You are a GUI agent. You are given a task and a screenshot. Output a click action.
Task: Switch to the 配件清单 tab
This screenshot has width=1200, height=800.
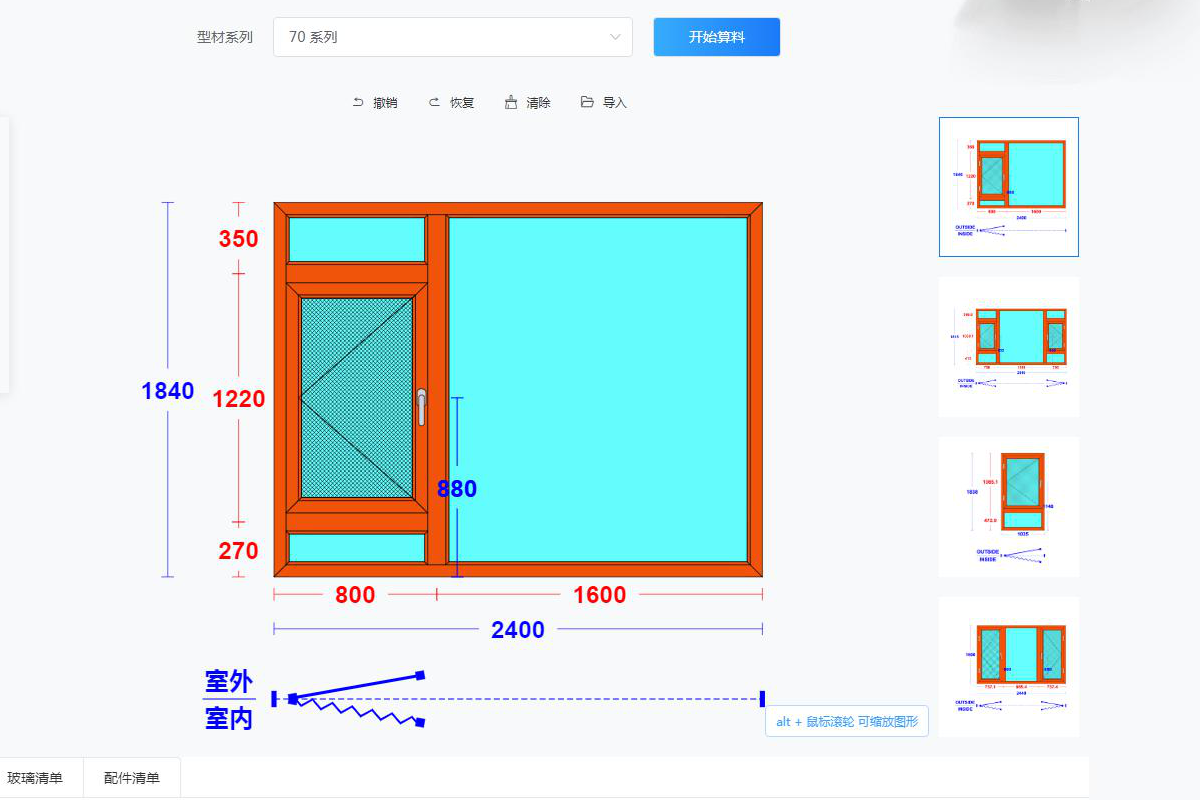[x=131, y=777]
